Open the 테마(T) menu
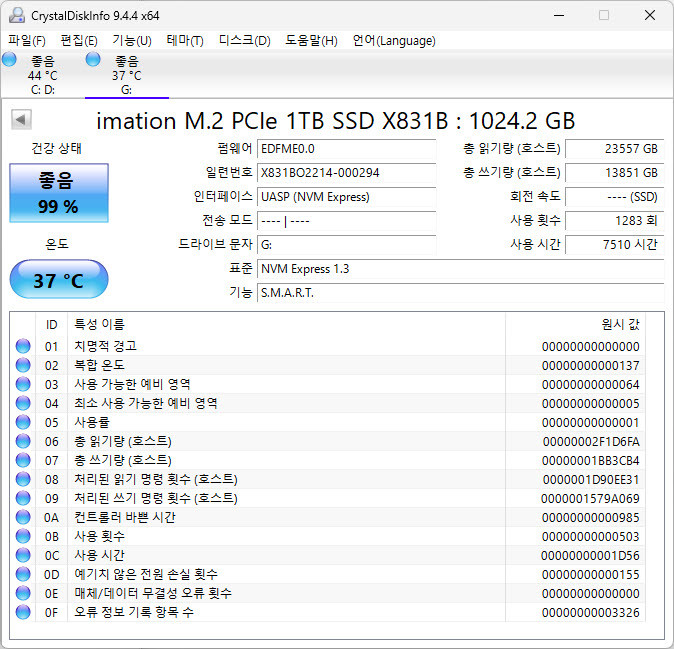Image resolution: width=674 pixels, height=649 pixels. tap(185, 41)
